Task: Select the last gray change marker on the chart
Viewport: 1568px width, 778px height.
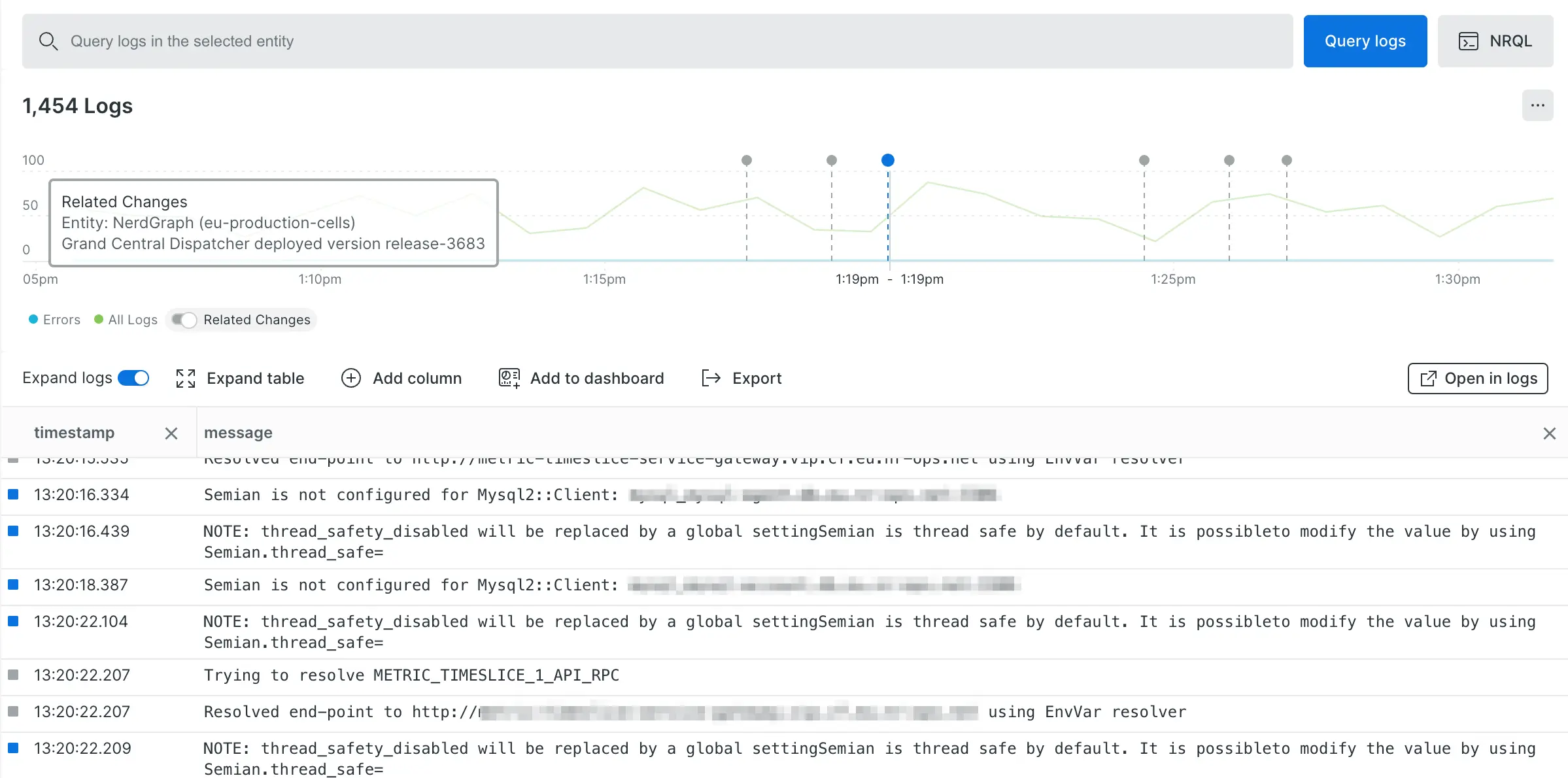Action: pyautogui.click(x=1287, y=160)
